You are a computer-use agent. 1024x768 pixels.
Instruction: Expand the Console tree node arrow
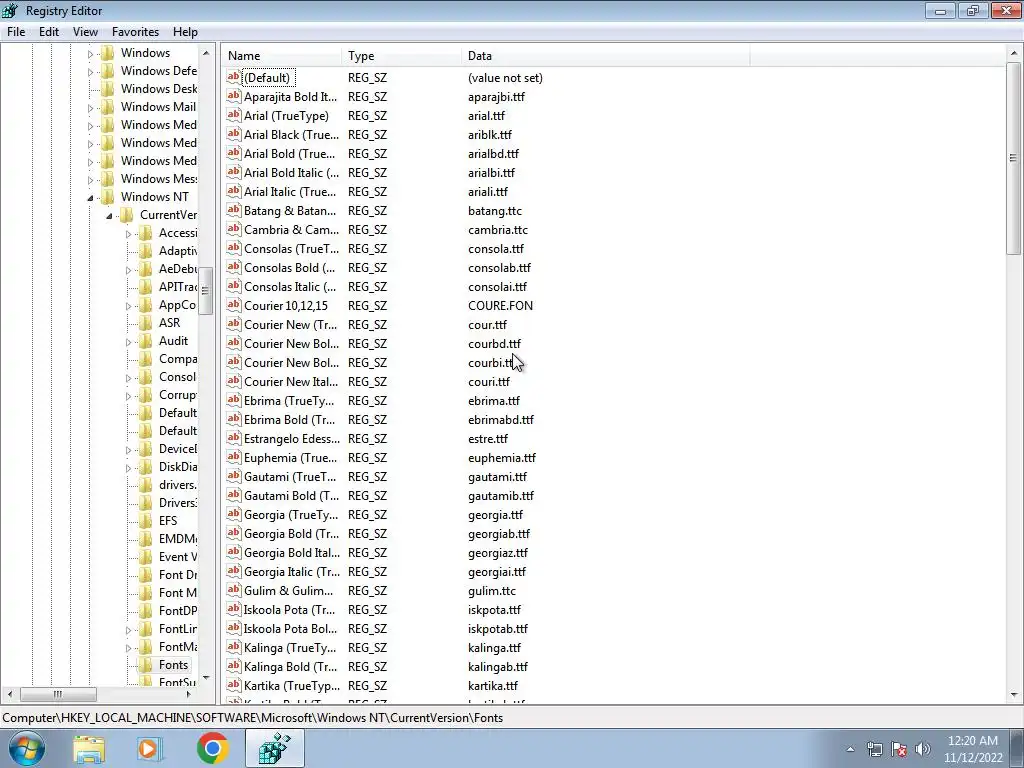tap(128, 378)
